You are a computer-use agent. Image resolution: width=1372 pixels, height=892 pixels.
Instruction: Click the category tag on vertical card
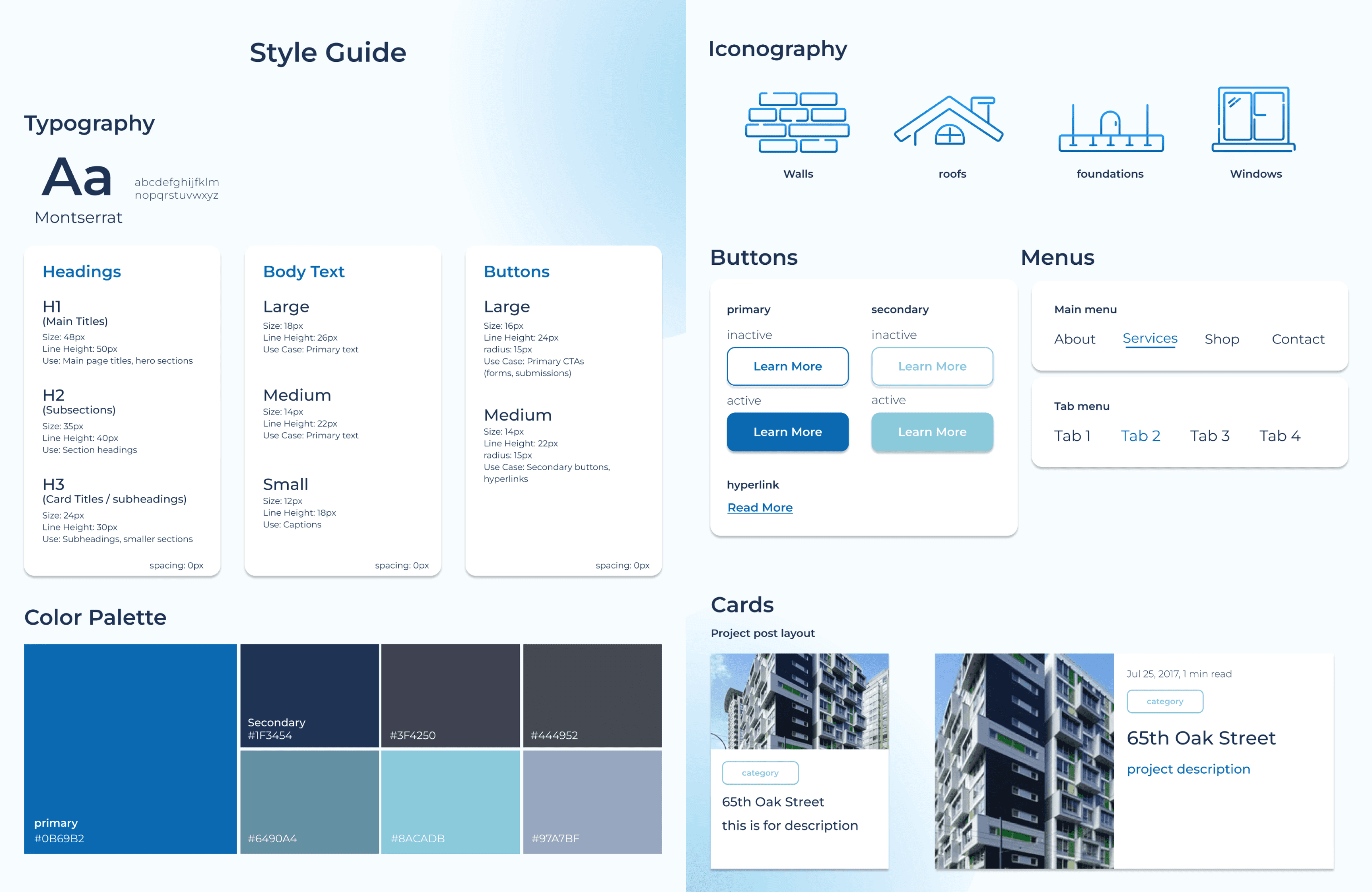point(760,773)
